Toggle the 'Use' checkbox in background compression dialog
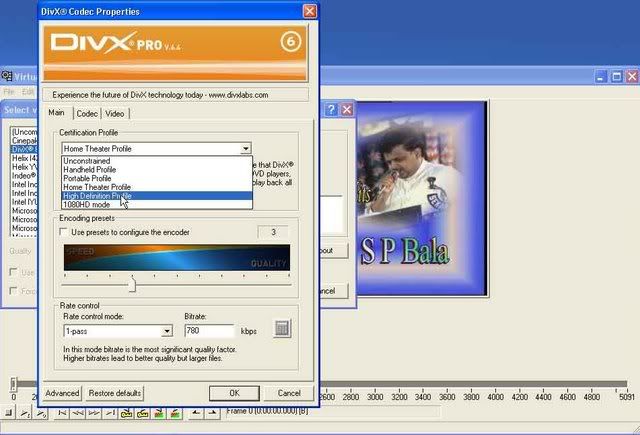The image size is (640, 435). [x=13, y=272]
